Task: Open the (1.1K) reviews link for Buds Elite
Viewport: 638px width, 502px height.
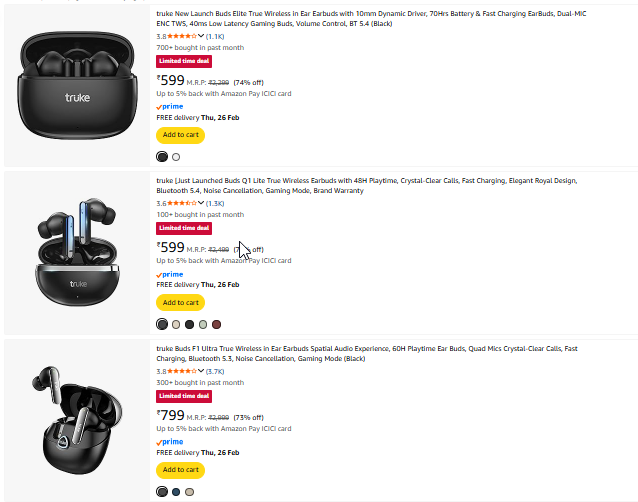Action: (215, 36)
